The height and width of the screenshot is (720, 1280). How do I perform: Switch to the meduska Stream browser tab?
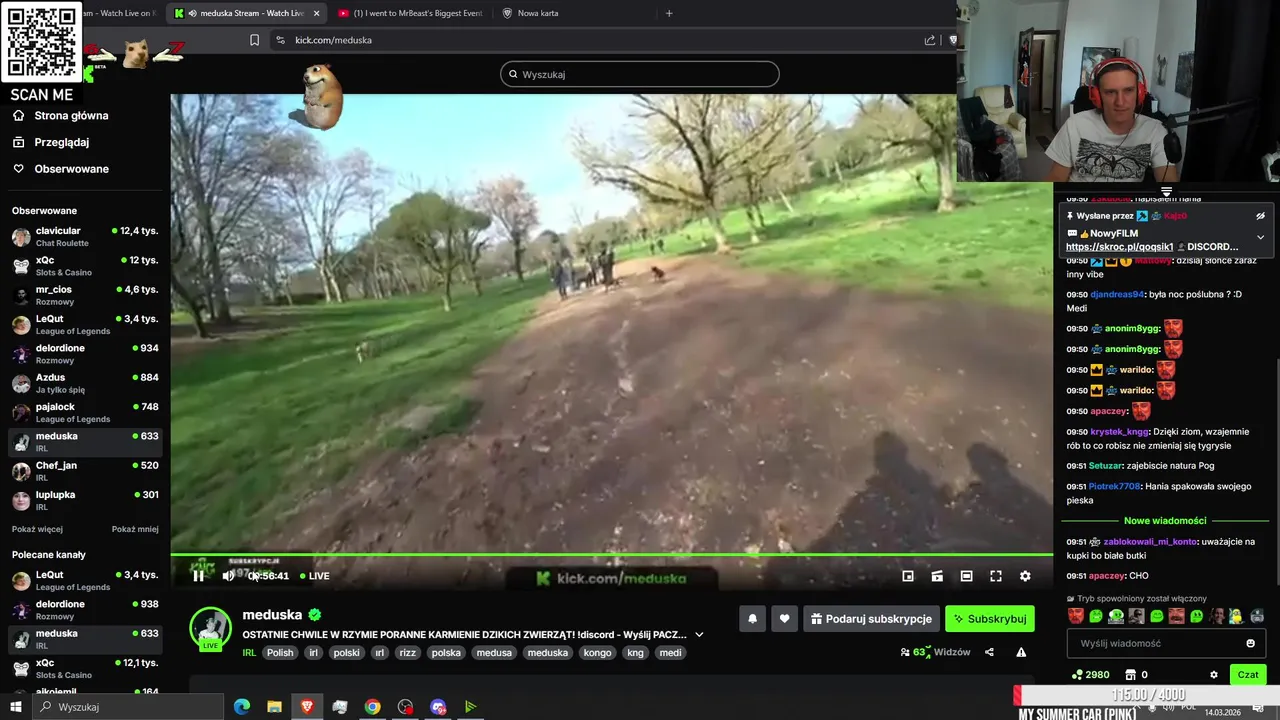(245, 13)
